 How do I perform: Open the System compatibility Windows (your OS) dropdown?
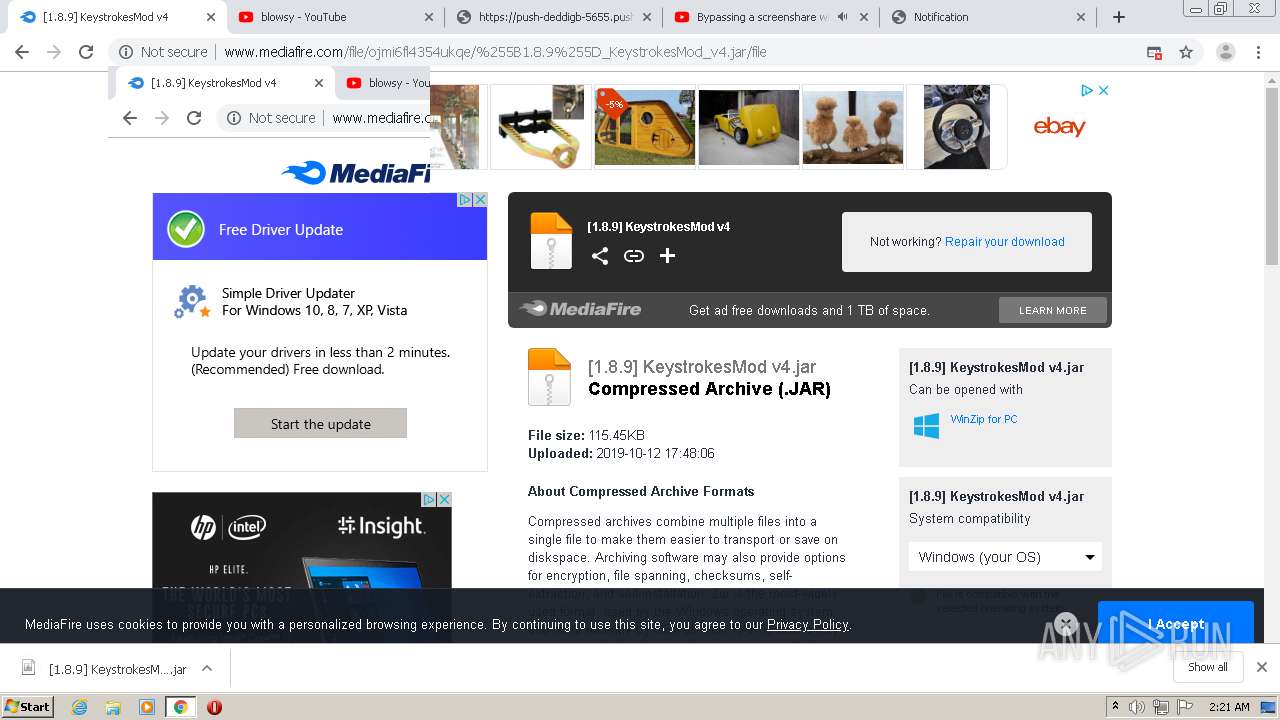click(x=1005, y=557)
